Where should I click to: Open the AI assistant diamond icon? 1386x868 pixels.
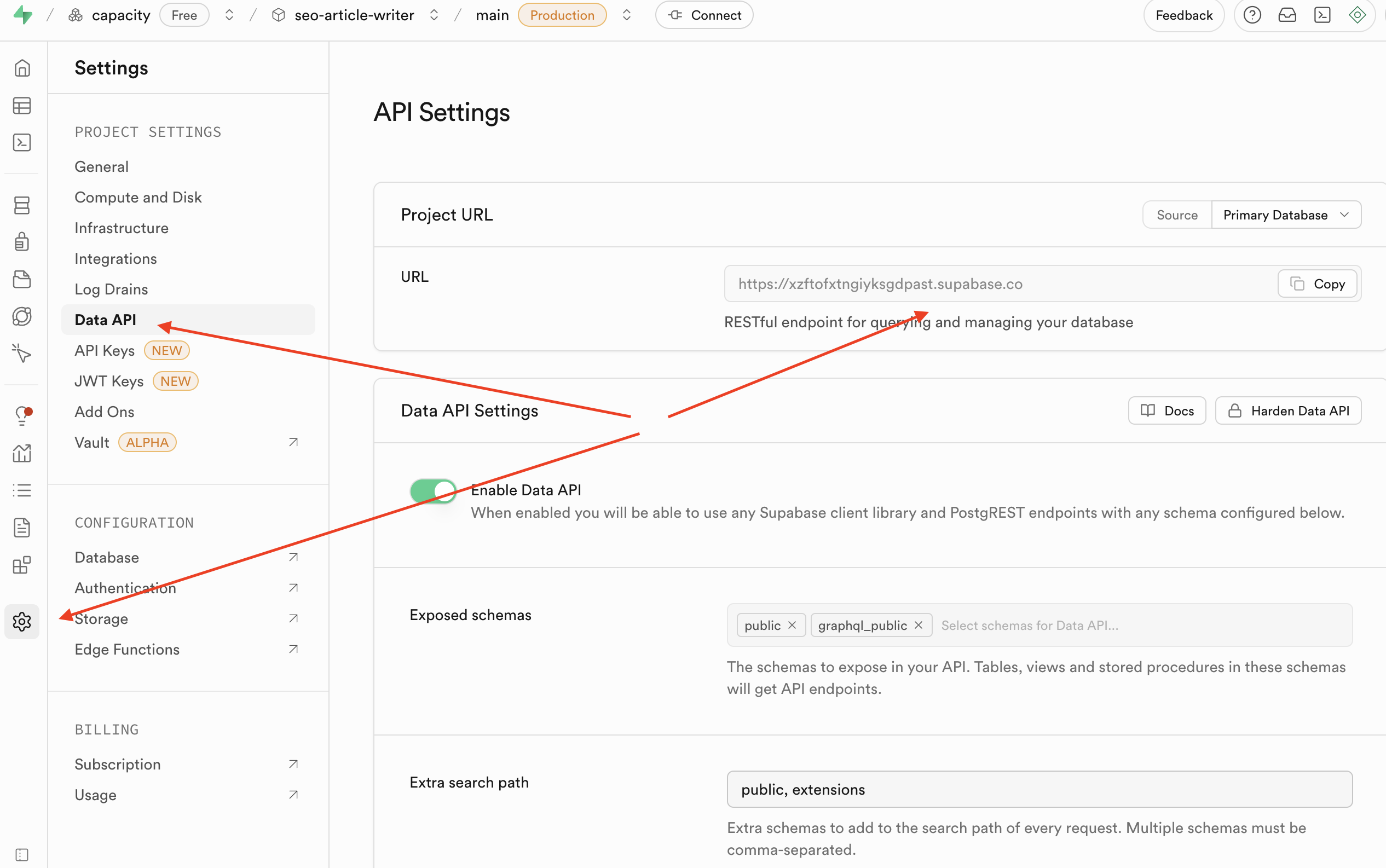point(1357,15)
